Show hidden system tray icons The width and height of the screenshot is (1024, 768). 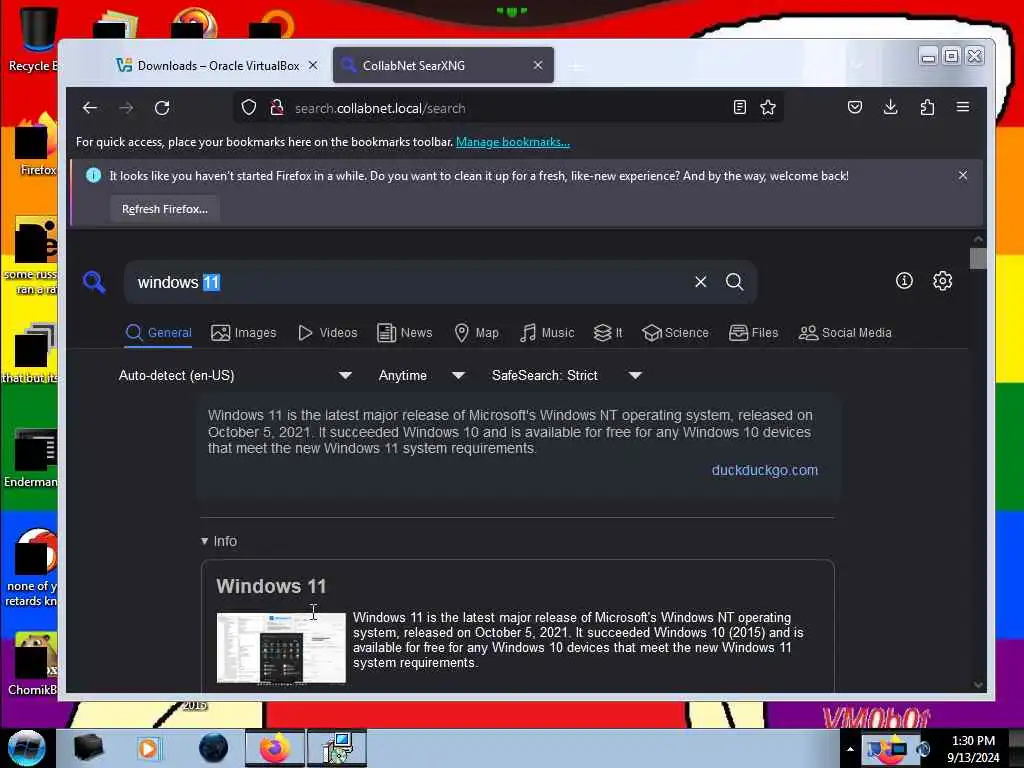point(850,748)
